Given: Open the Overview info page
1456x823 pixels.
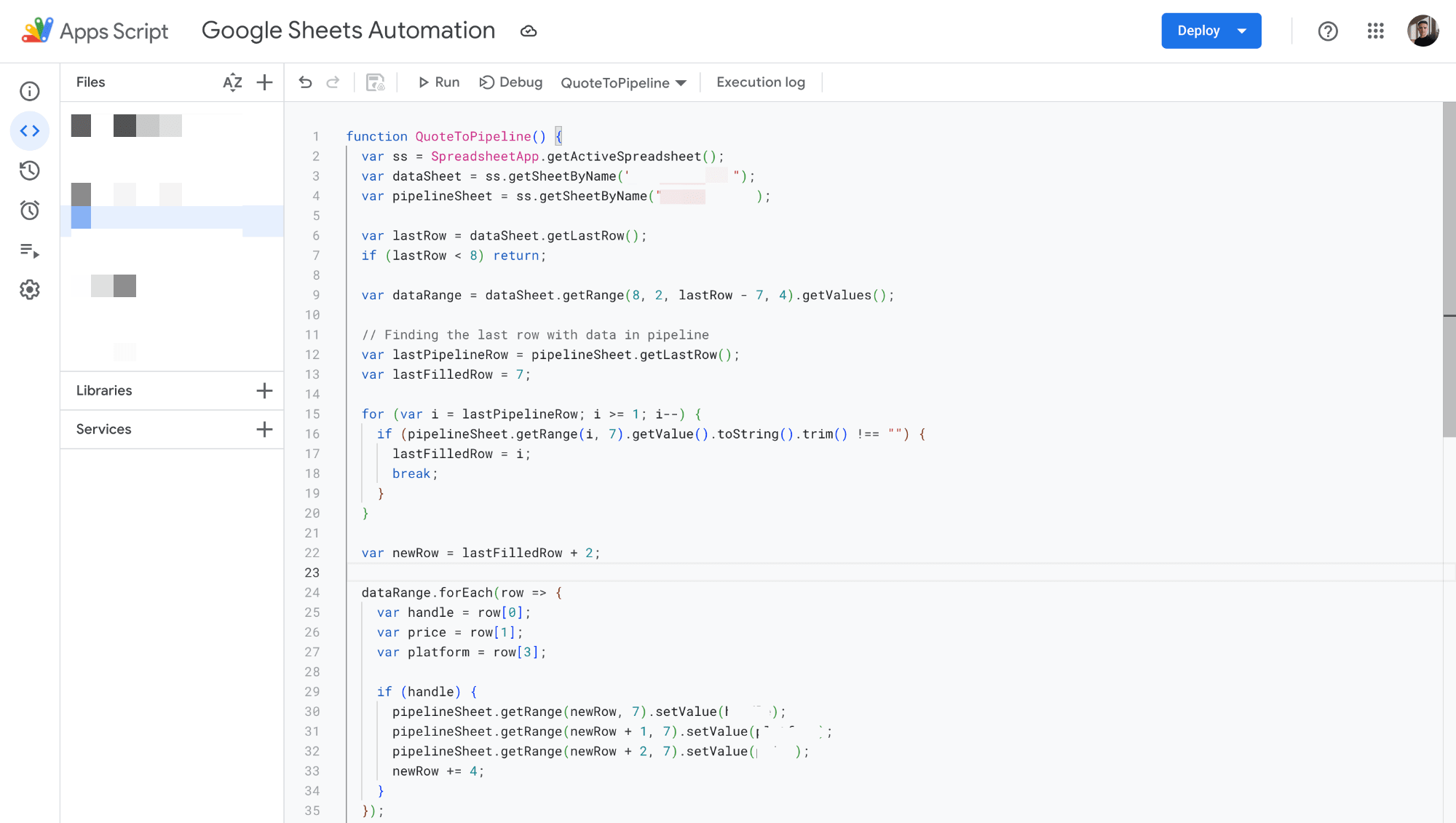Looking at the screenshot, I should point(30,91).
